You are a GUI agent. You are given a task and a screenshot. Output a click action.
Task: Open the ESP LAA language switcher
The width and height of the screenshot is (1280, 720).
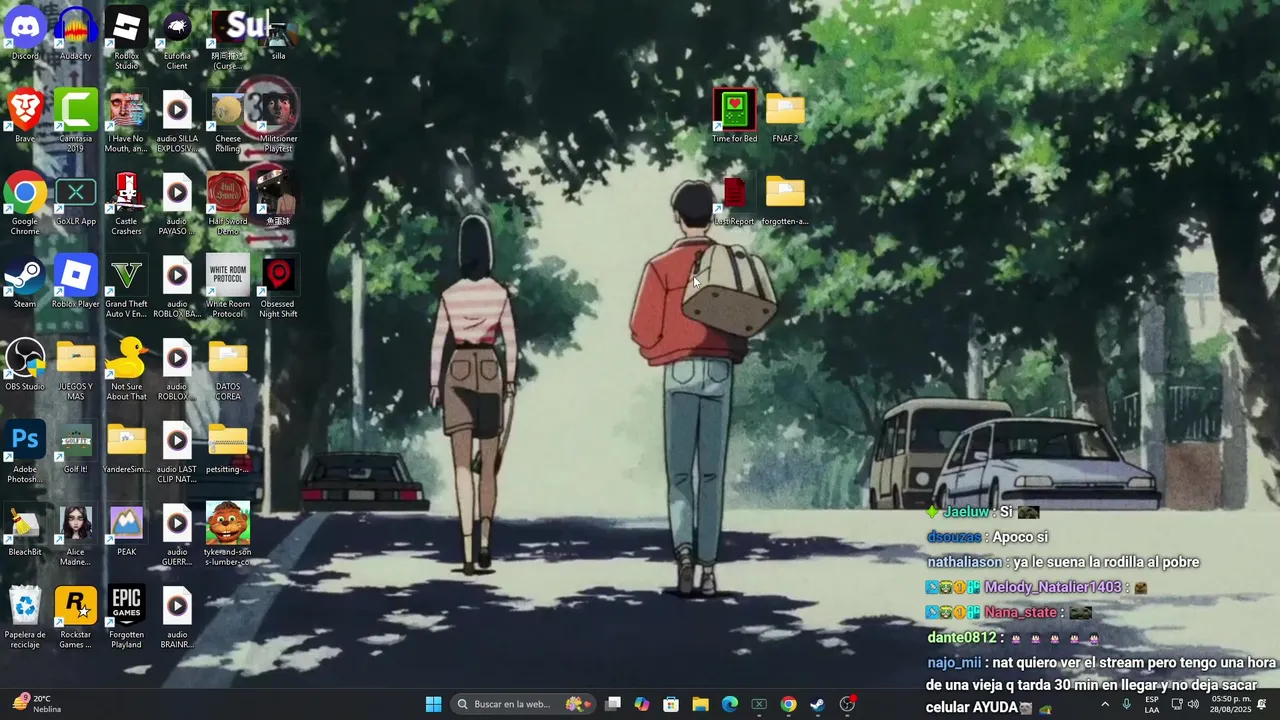[1152, 704]
